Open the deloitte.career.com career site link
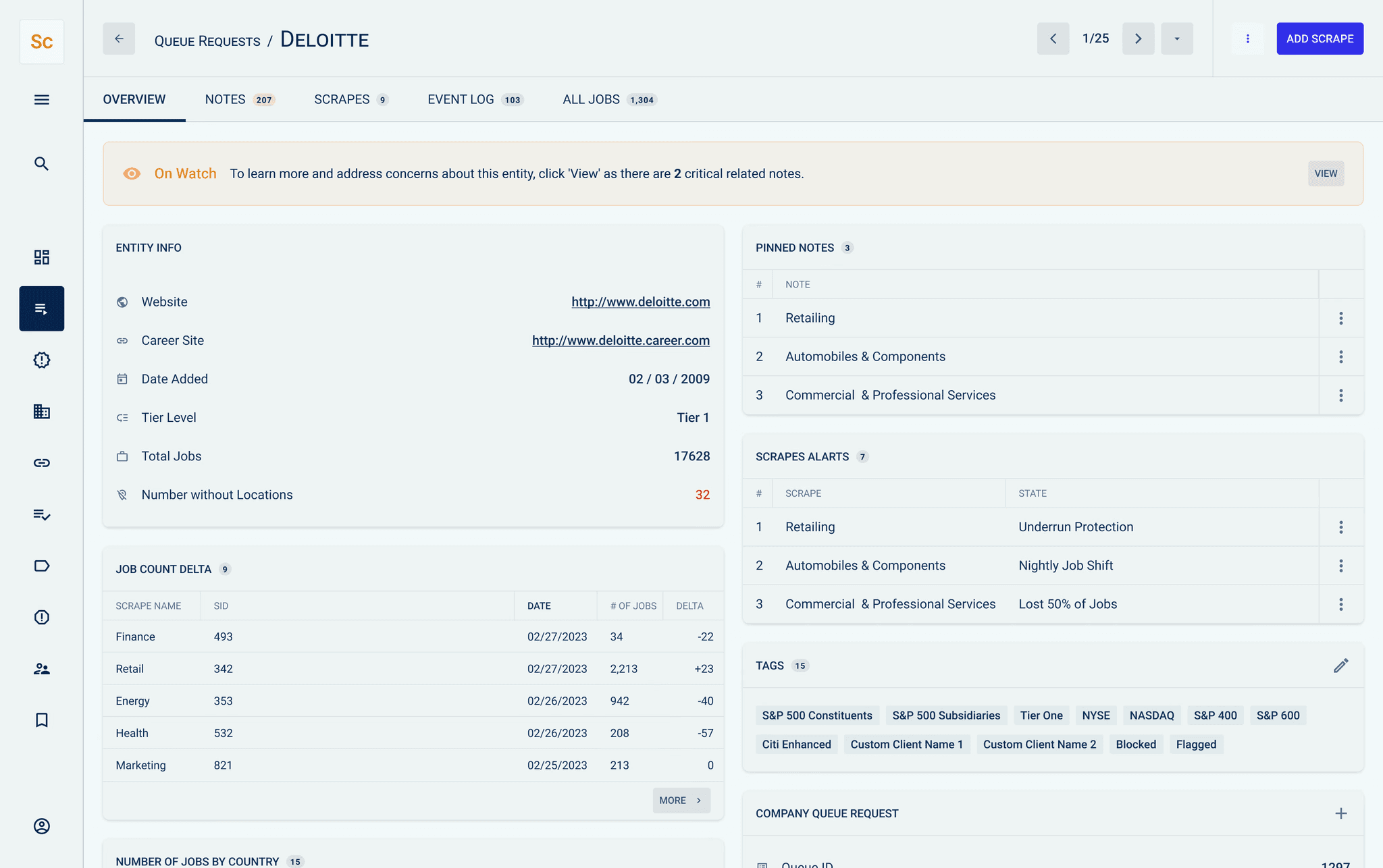Image resolution: width=1383 pixels, height=868 pixels. (621, 340)
